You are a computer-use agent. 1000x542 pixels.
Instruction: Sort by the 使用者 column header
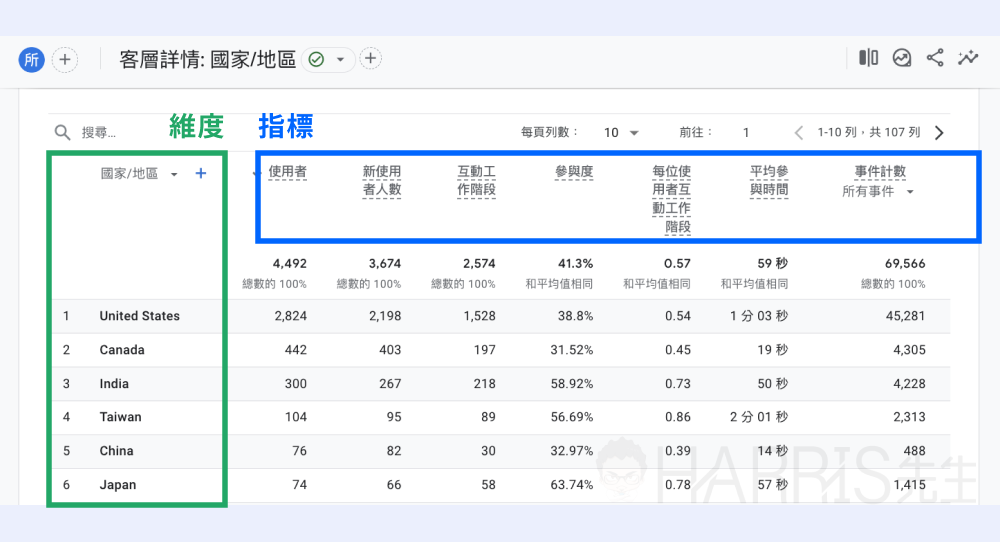click(288, 172)
